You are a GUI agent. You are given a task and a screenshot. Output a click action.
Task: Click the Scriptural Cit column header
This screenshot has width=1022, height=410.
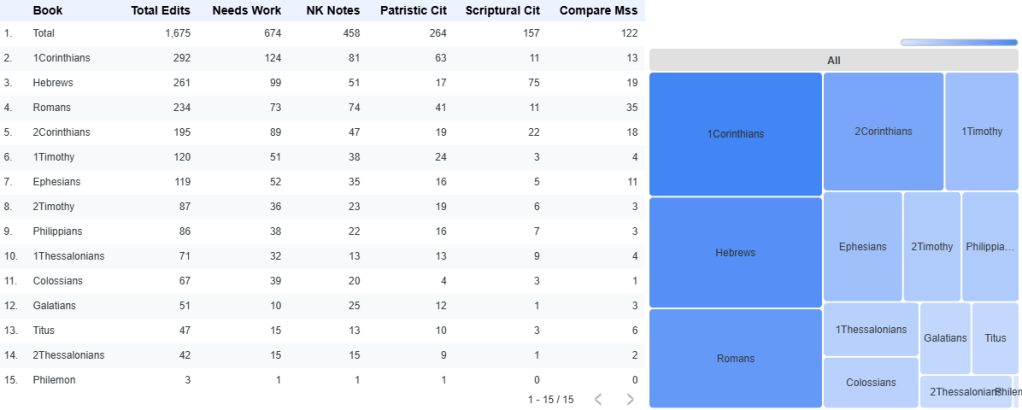point(502,10)
